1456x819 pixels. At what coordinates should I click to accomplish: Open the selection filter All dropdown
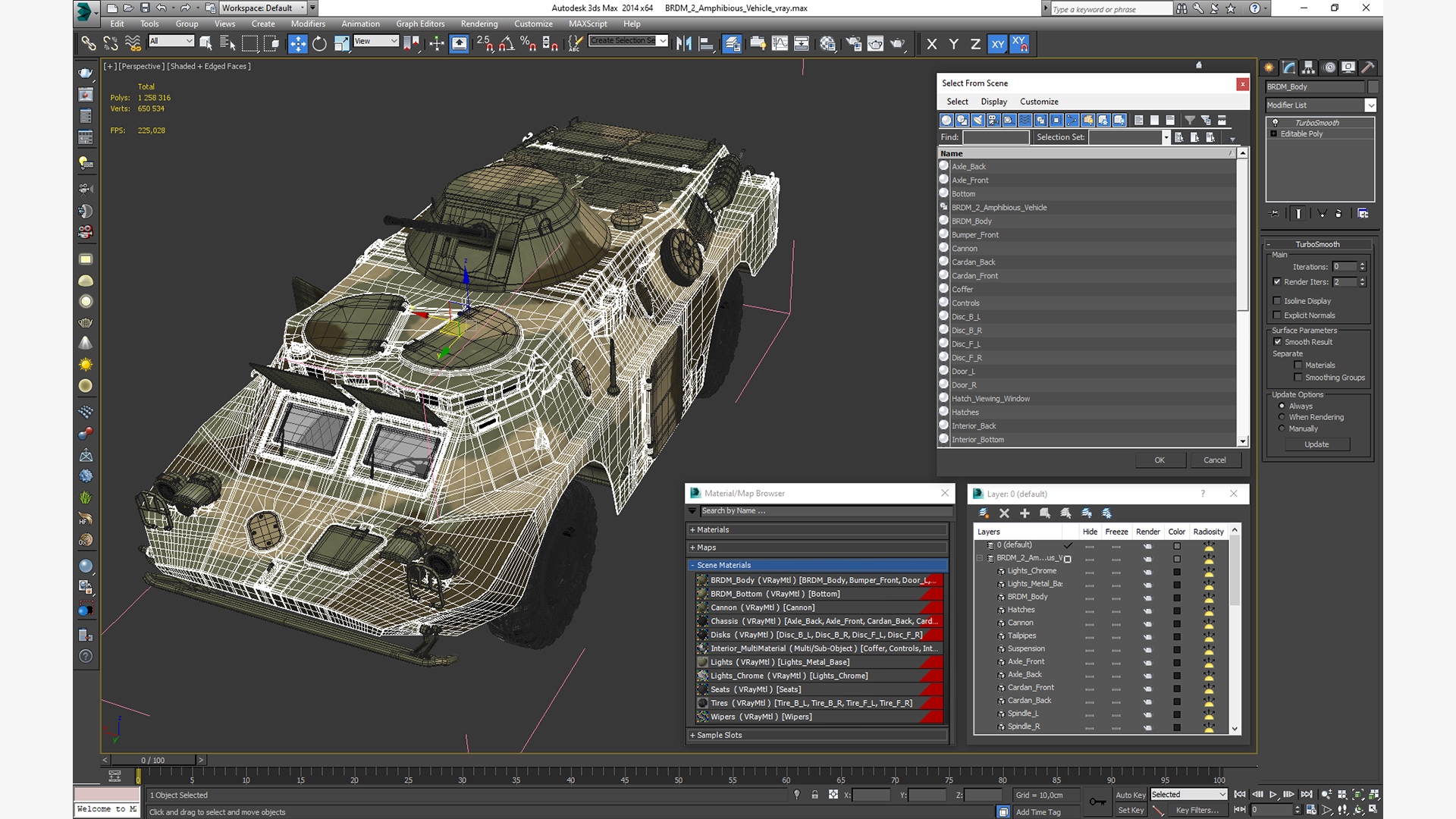click(x=171, y=41)
